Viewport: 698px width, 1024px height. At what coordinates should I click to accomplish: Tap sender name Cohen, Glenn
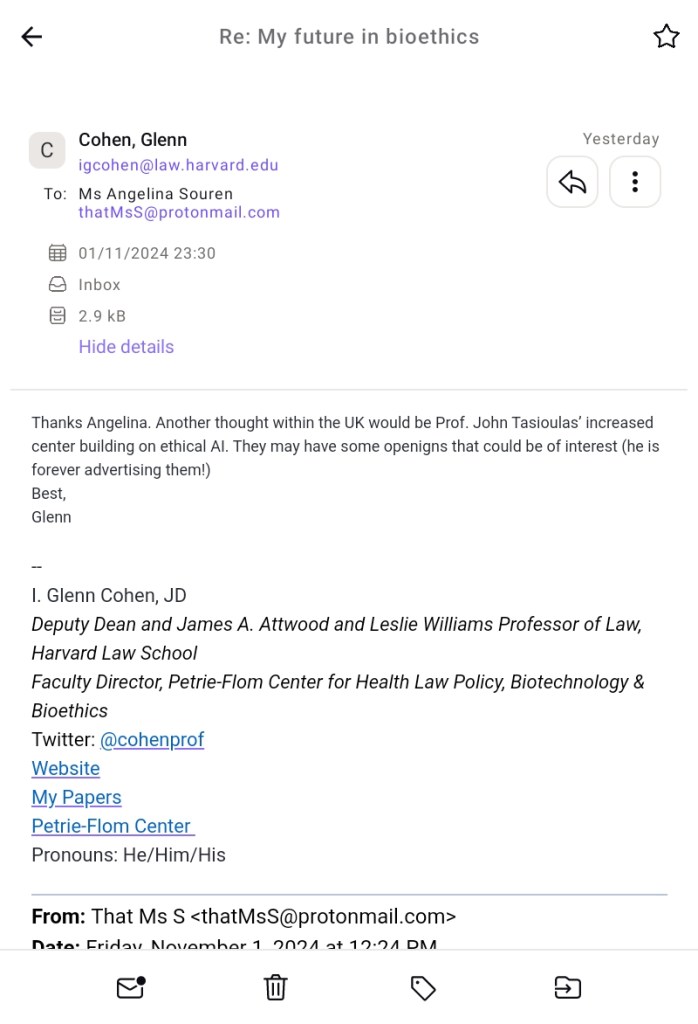133,140
